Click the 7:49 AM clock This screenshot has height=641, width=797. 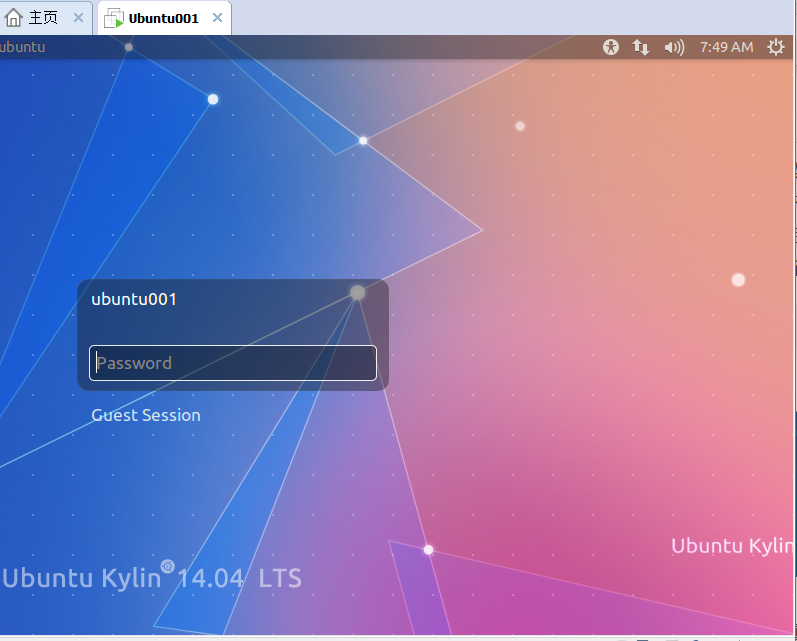[x=726, y=47]
